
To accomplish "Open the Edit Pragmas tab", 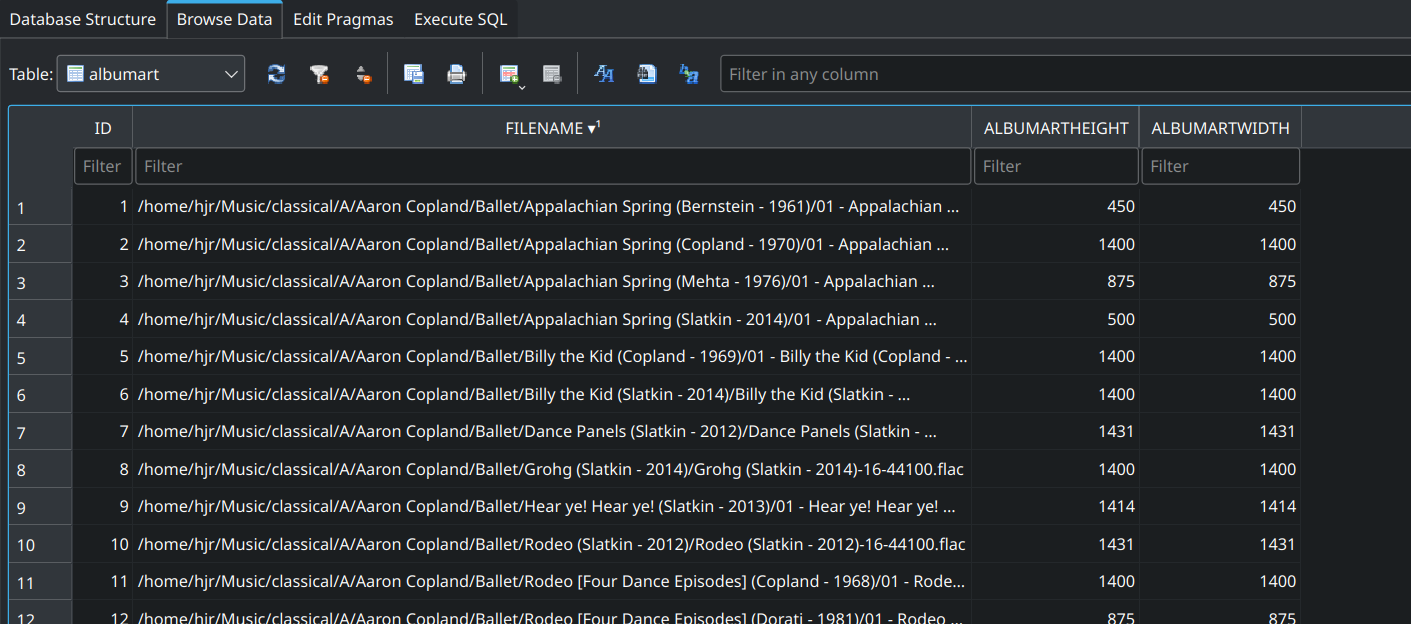I will click(343, 18).
